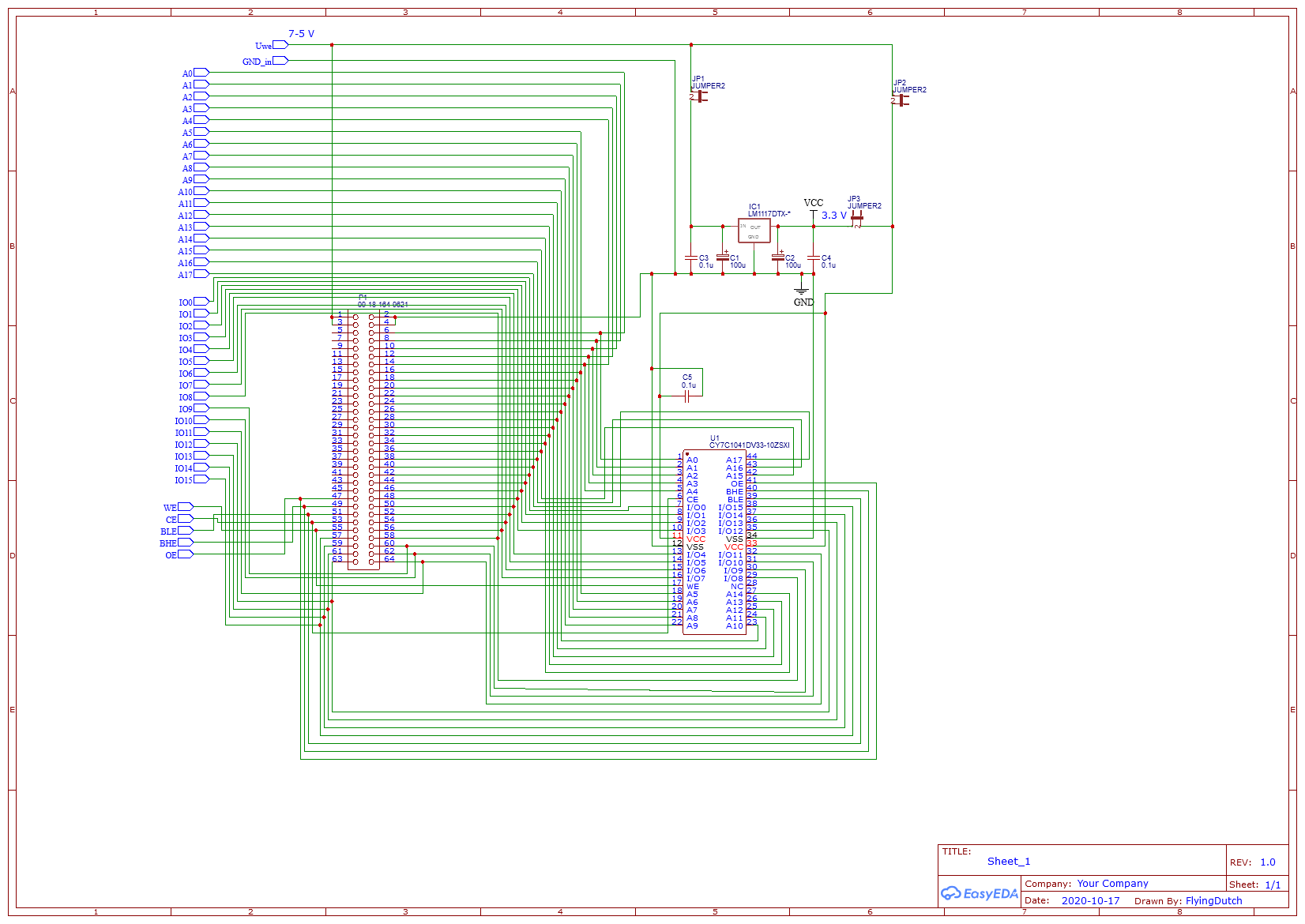
Task: Click the EasyEDA logo in title block
Action: coord(979,893)
